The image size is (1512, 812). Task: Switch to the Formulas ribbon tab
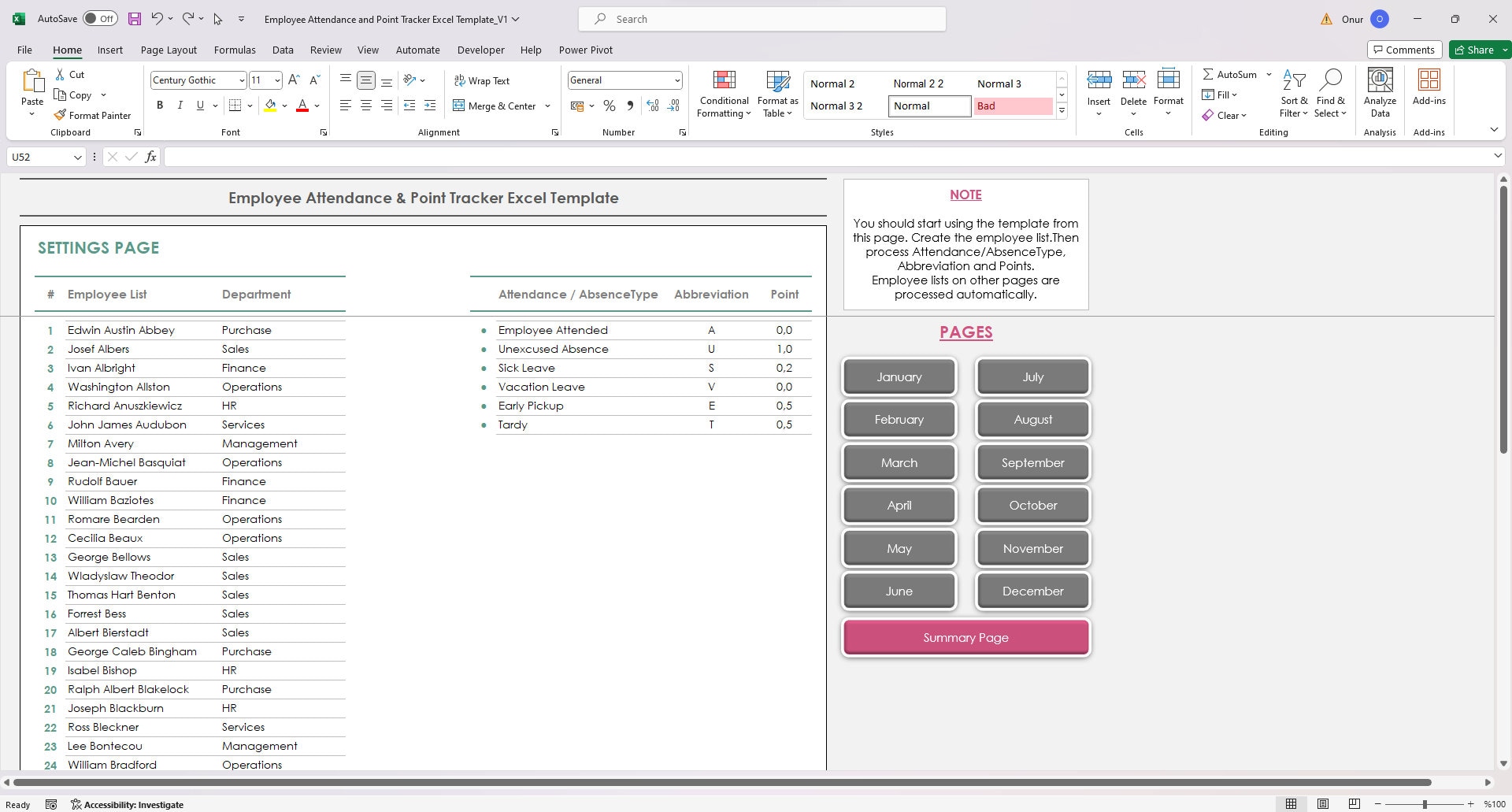(235, 50)
